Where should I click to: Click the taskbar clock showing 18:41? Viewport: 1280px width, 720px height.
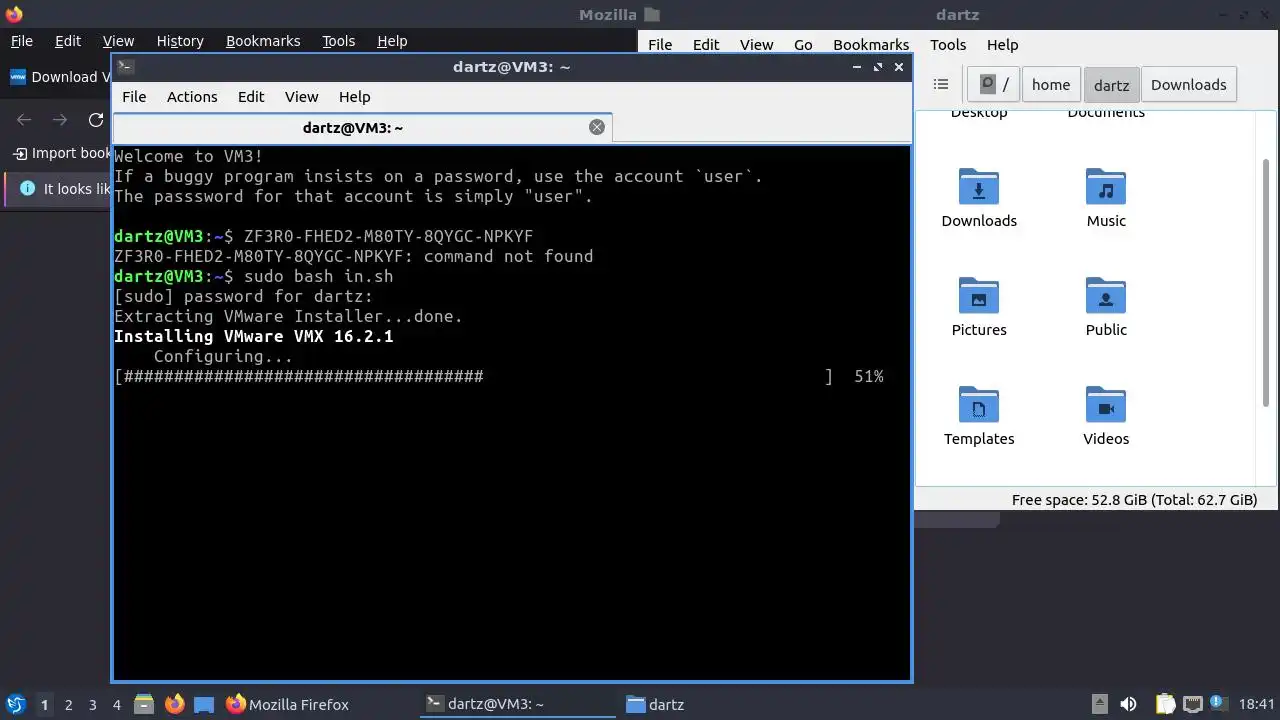[x=1257, y=704]
